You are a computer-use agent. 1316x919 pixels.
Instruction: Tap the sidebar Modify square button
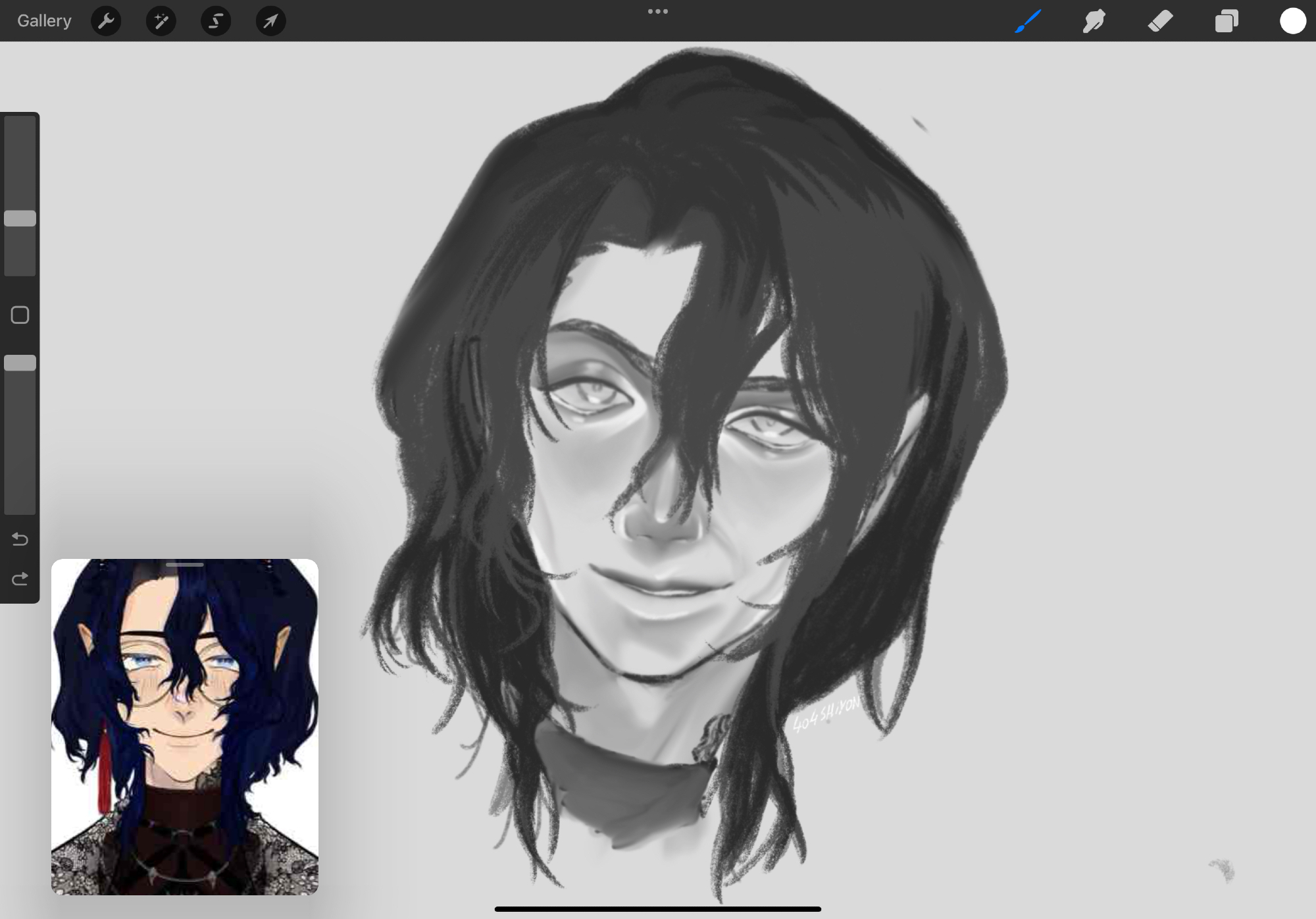pyautogui.click(x=20, y=315)
